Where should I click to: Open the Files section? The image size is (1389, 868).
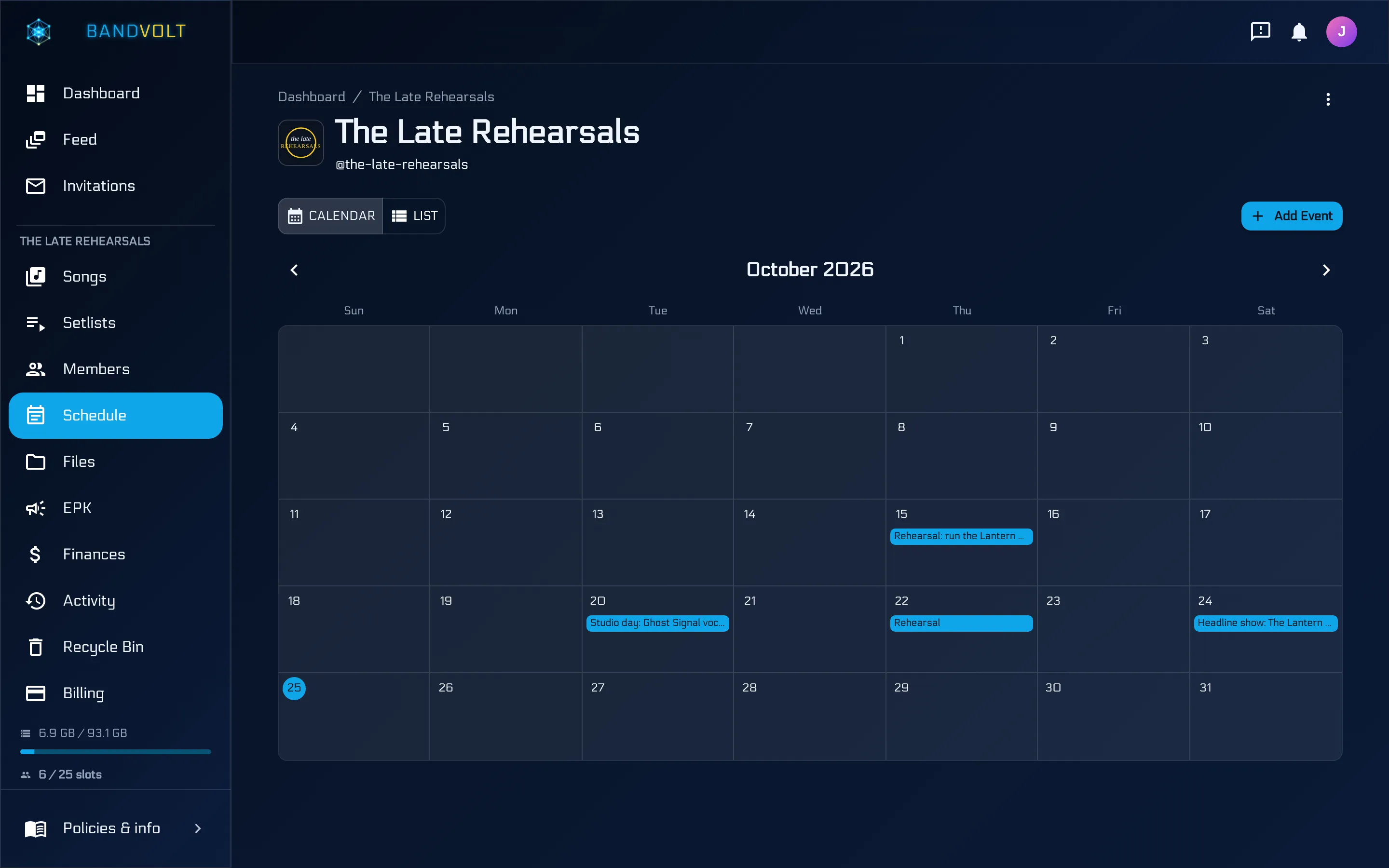coord(115,461)
